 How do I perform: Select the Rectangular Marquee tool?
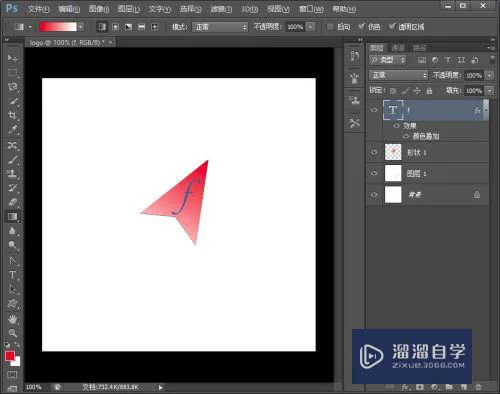12,72
